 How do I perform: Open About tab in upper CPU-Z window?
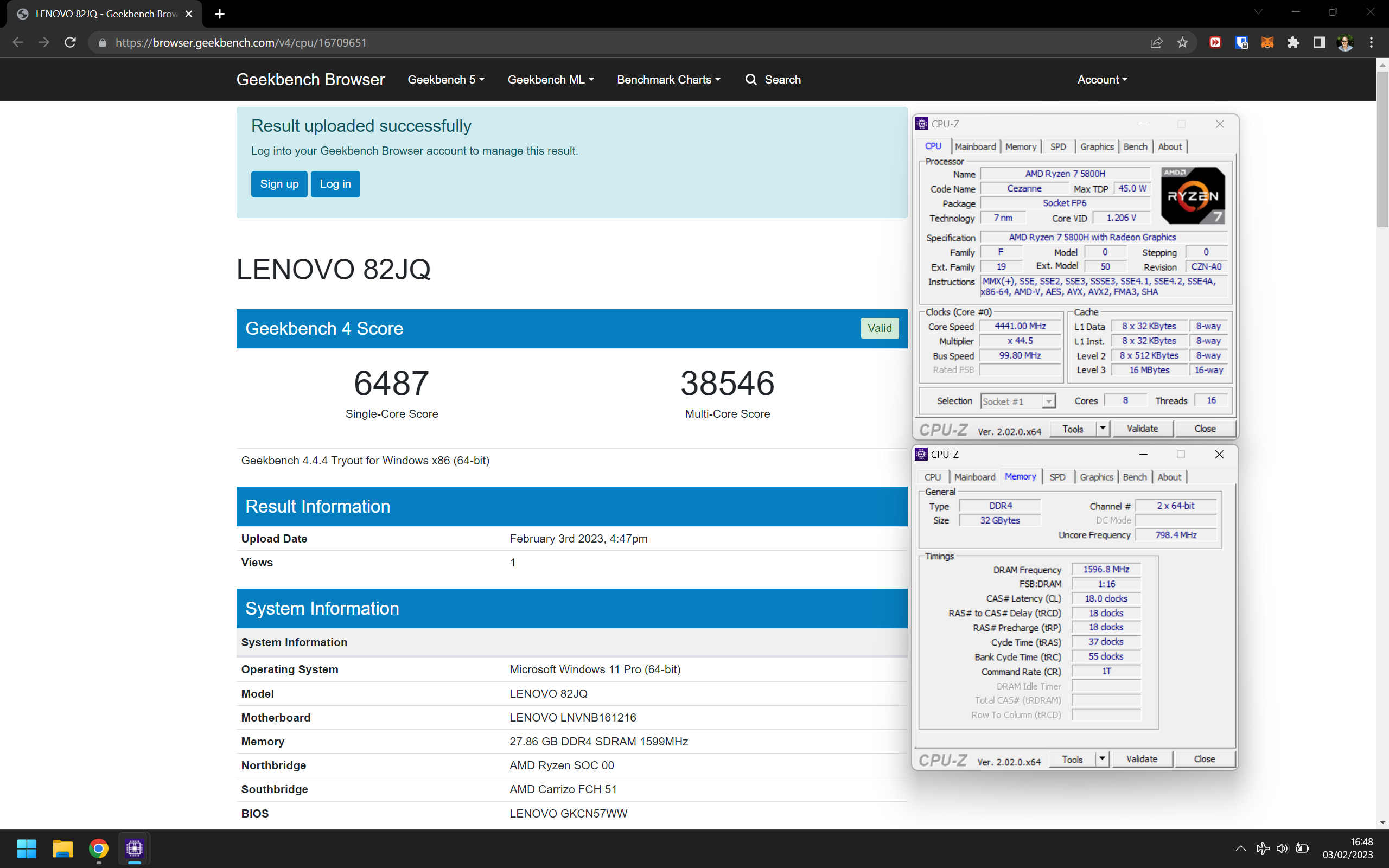pos(1170,147)
